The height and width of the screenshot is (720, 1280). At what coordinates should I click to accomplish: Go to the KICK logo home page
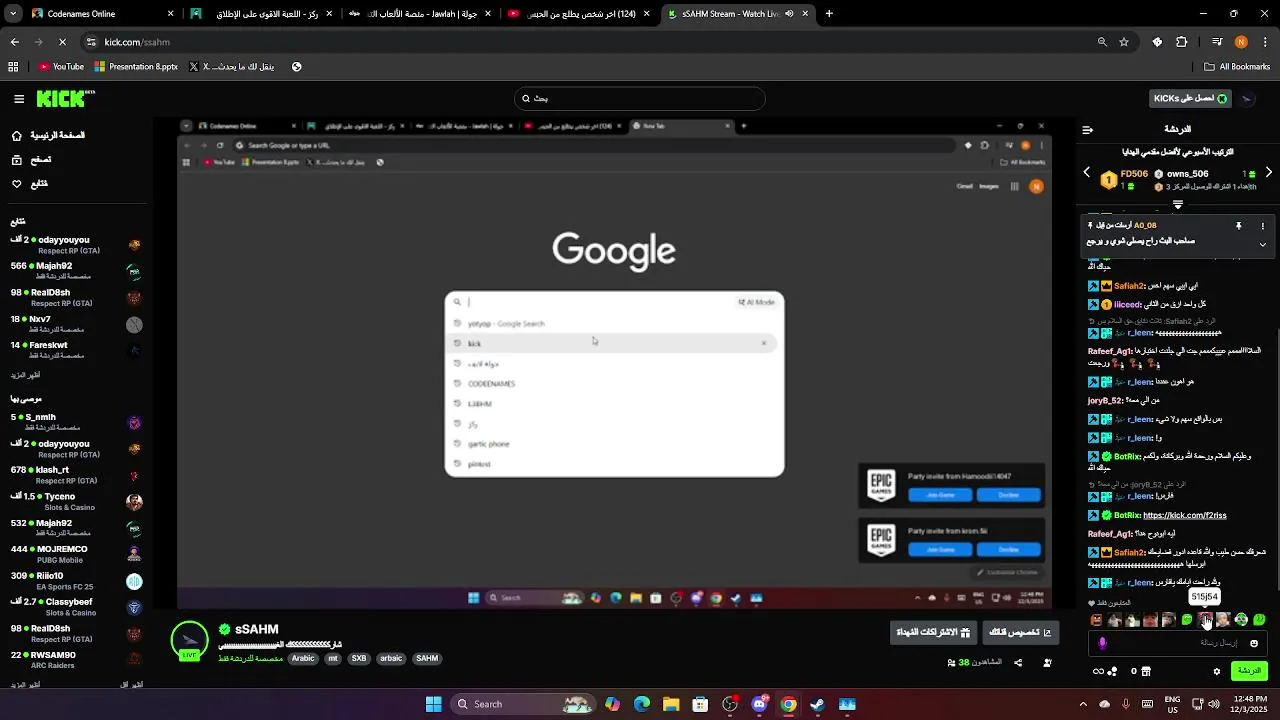(x=65, y=98)
